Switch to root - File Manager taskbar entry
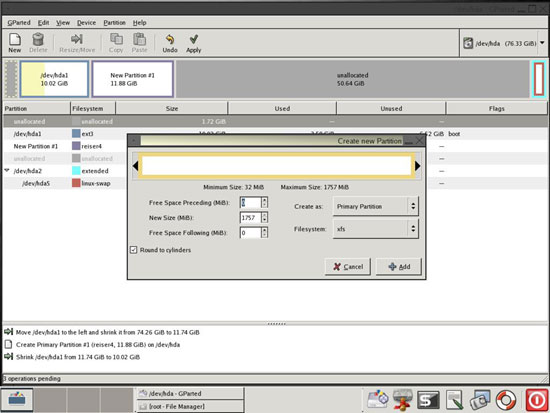Image resolution: width=550 pixels, height=413 pixels. [190, 406]
